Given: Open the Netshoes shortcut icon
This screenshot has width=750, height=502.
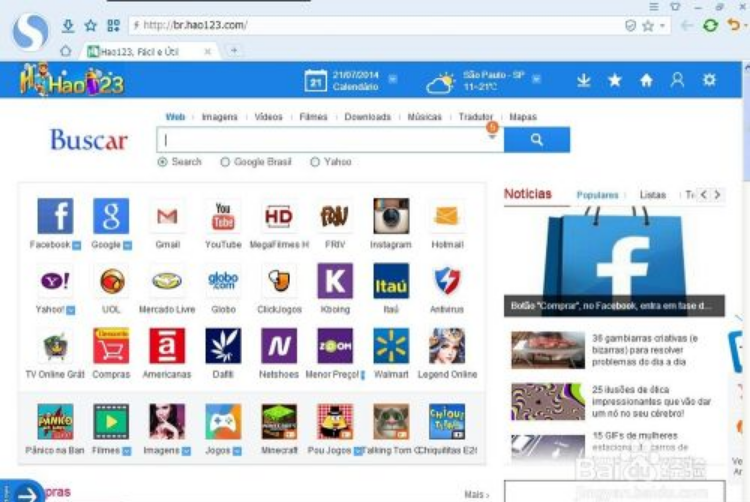Looking at the screenshot, I should (x=279, y=346).
